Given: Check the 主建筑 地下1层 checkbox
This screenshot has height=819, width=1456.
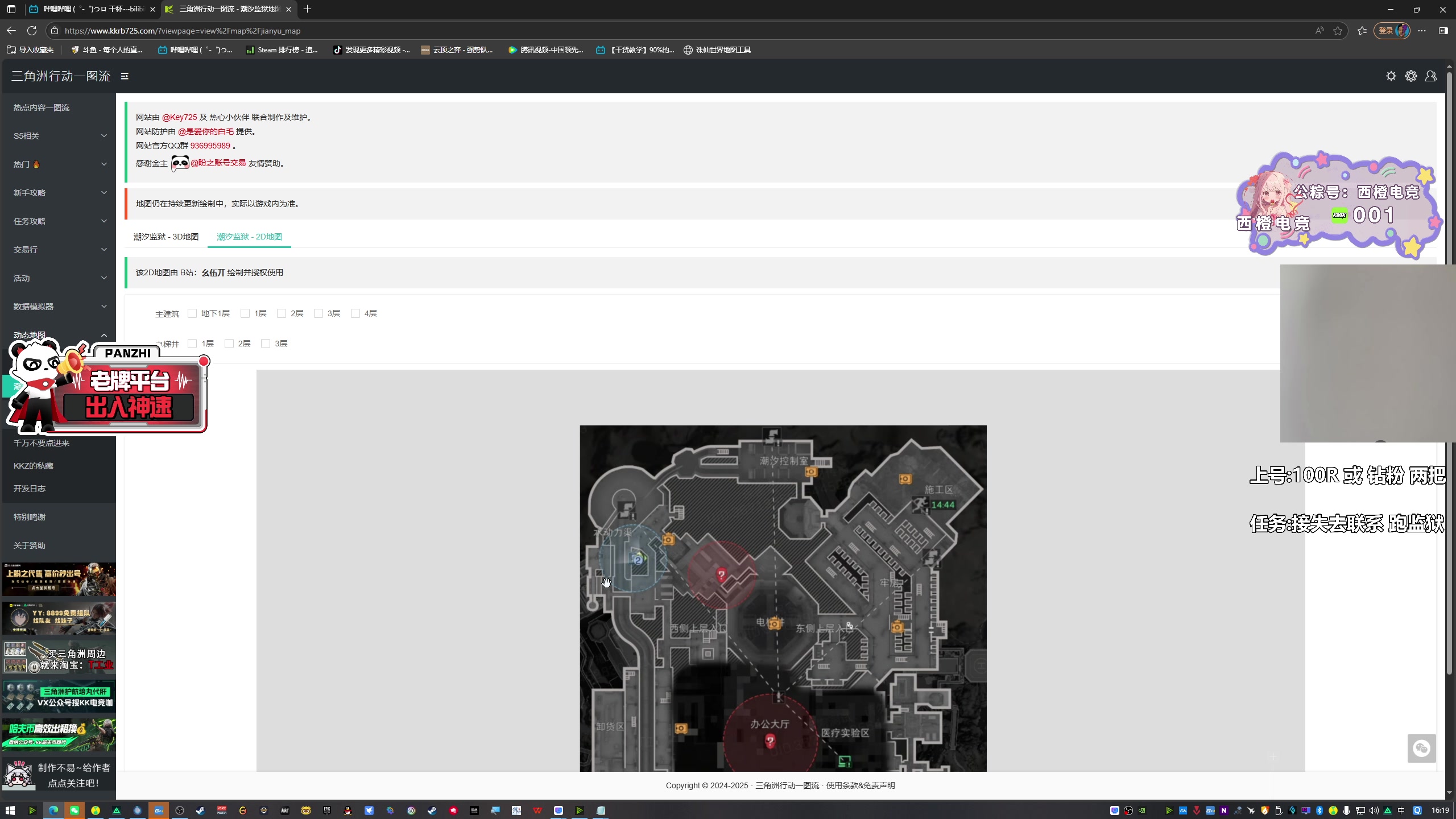Looking at the screenshot, I should point(192,313).
